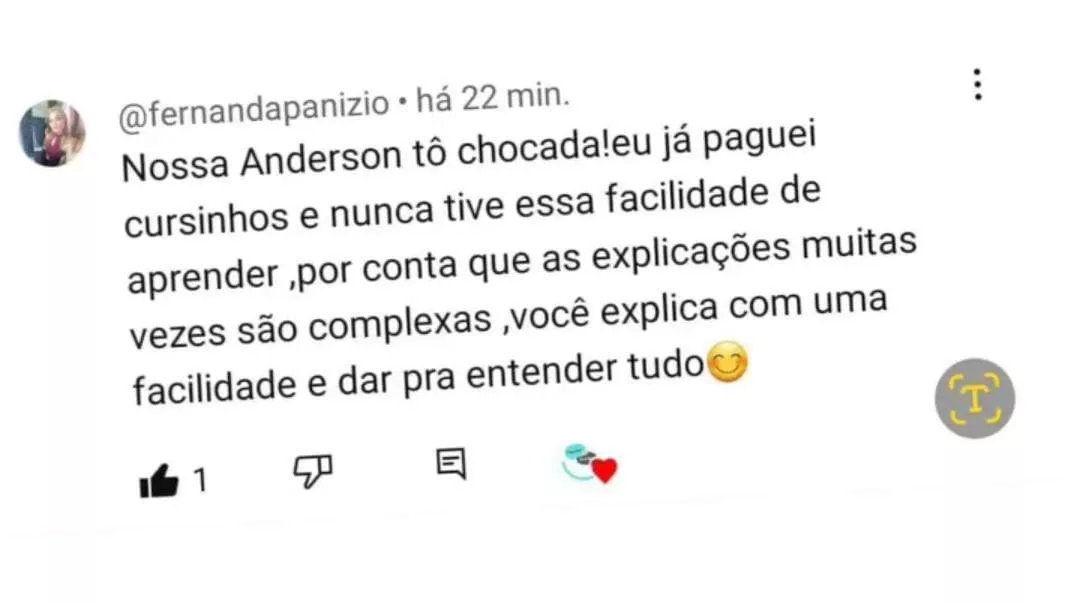This screenshot has width=1080, height=603.
Task: Click the line starting 'aprender ,por conta'
Action: [x=522, y=263]
